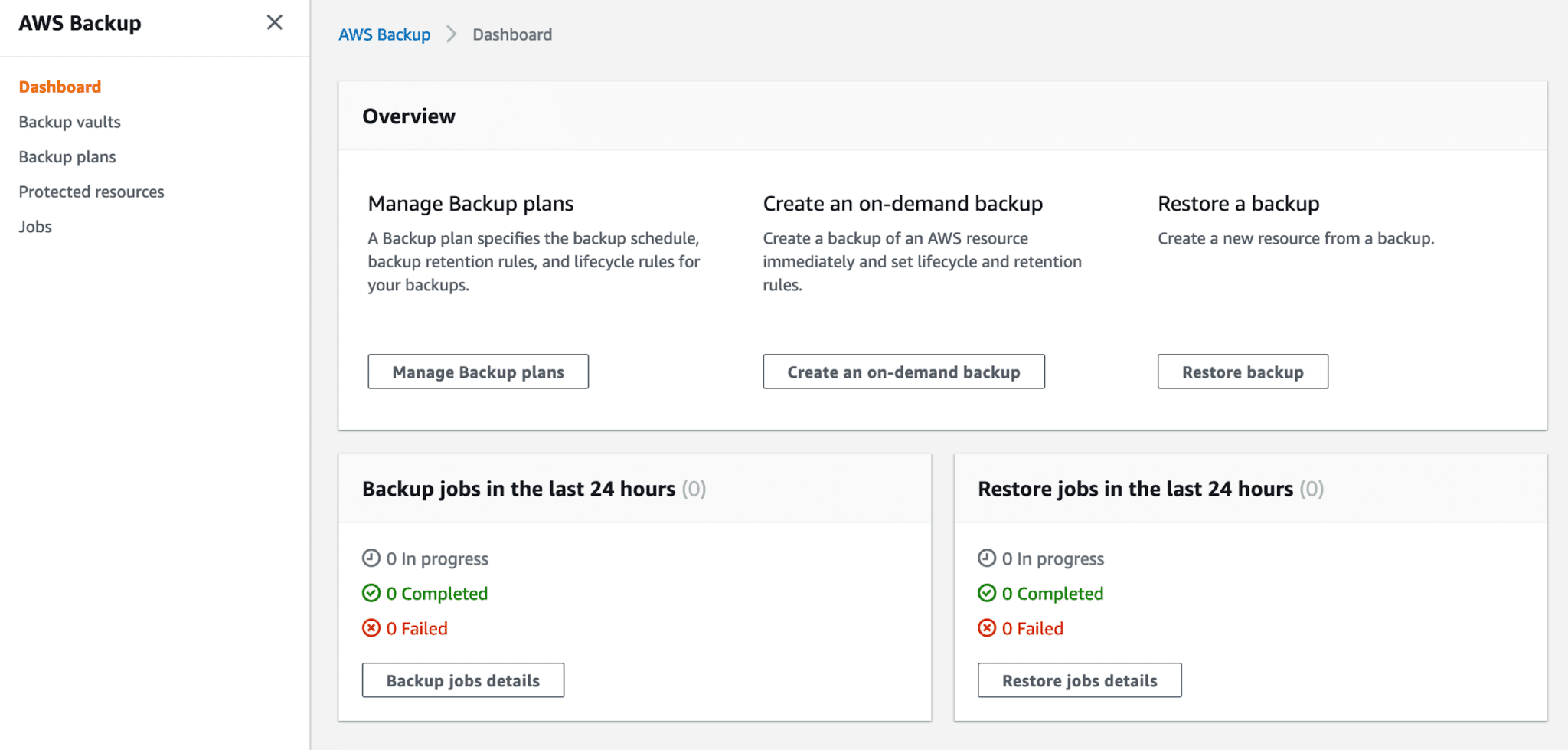Open Restore jobs details

tap(1079, 680)
